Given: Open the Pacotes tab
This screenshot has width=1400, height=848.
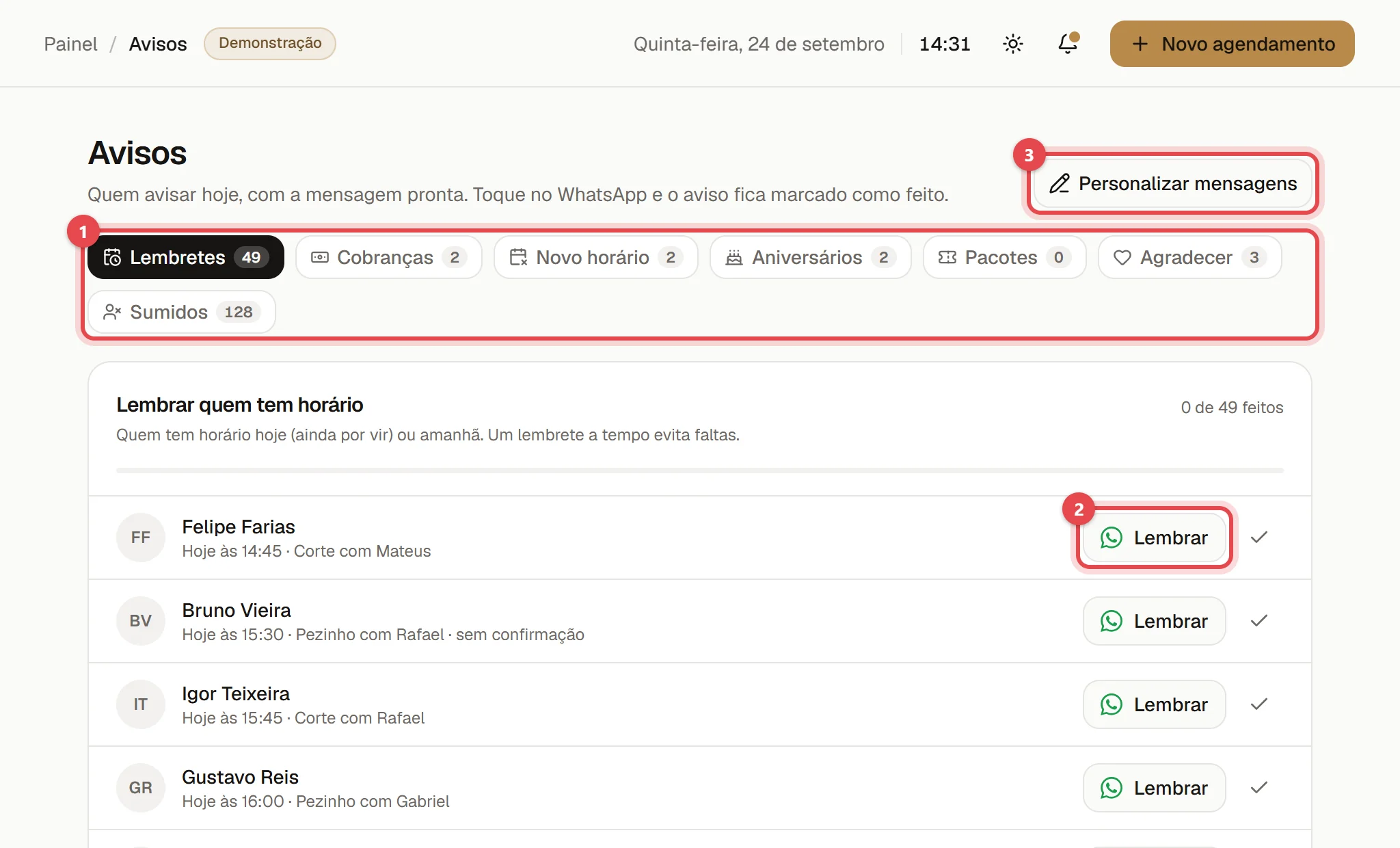Looking at the screenshot, I should tap(1005, 257).
